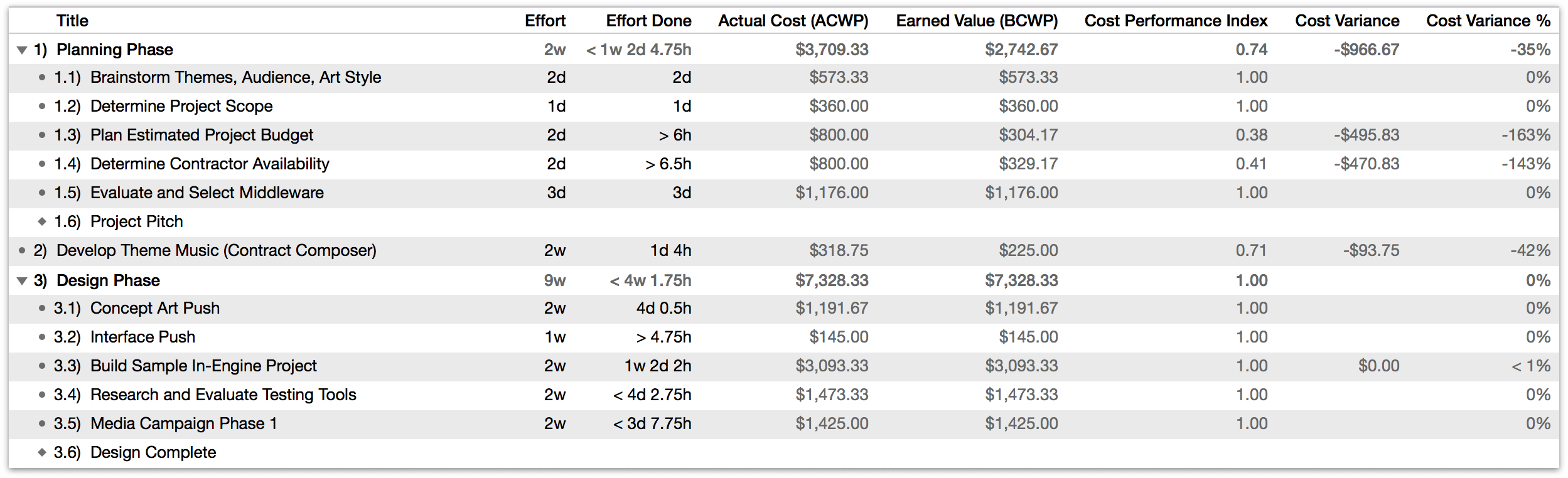Image resolution: width=1568 pixels, height=478 pixels.
Task: Collapse the Design Phase disclosure triangle
Action: click(x=22, y=281)
